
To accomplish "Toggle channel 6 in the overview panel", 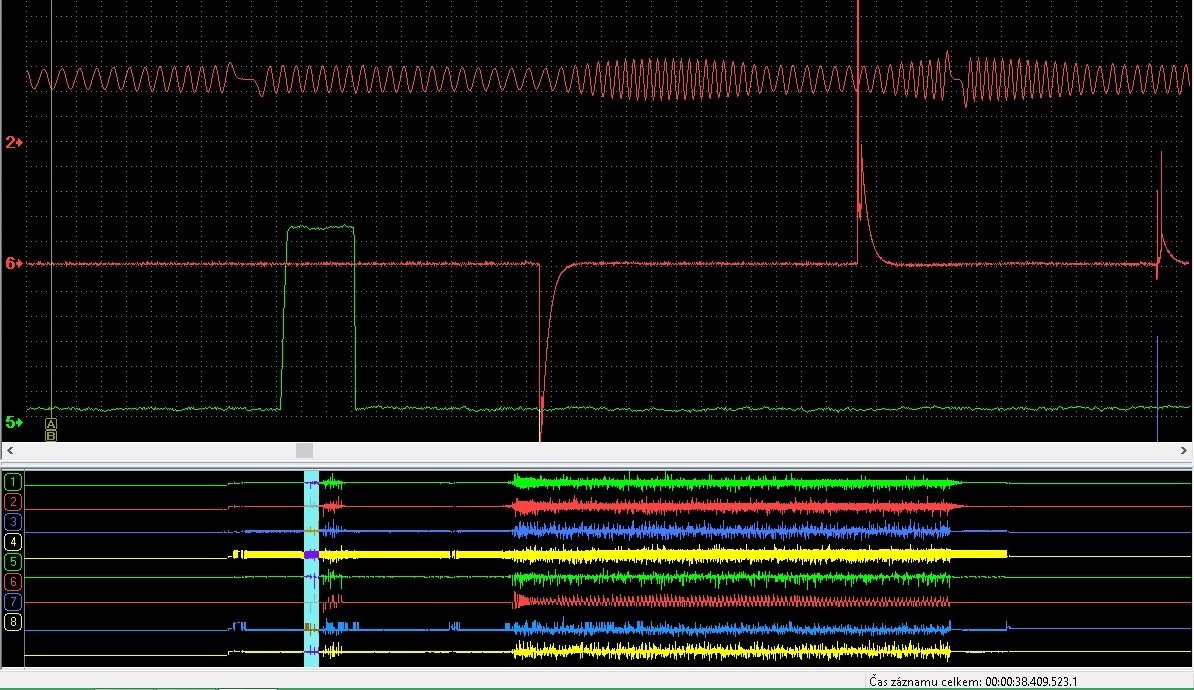I will [x=13, y=582].
